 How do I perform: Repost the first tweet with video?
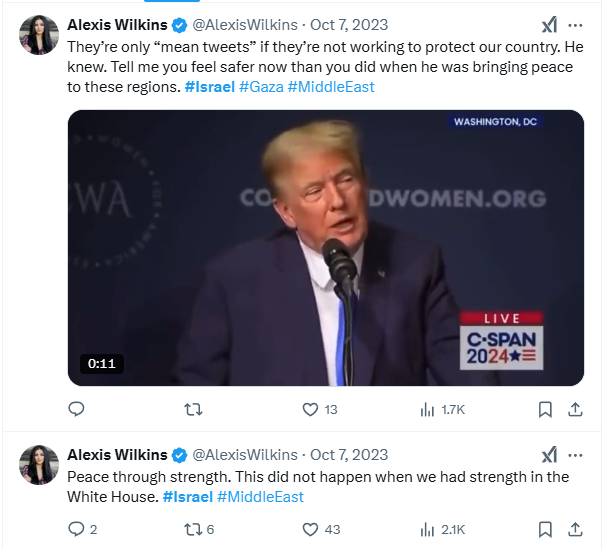click(193, 409)
